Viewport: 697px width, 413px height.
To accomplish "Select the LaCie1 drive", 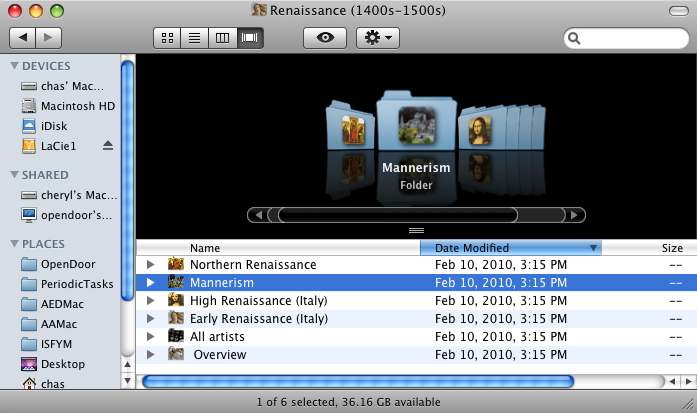I will point(49,146).
